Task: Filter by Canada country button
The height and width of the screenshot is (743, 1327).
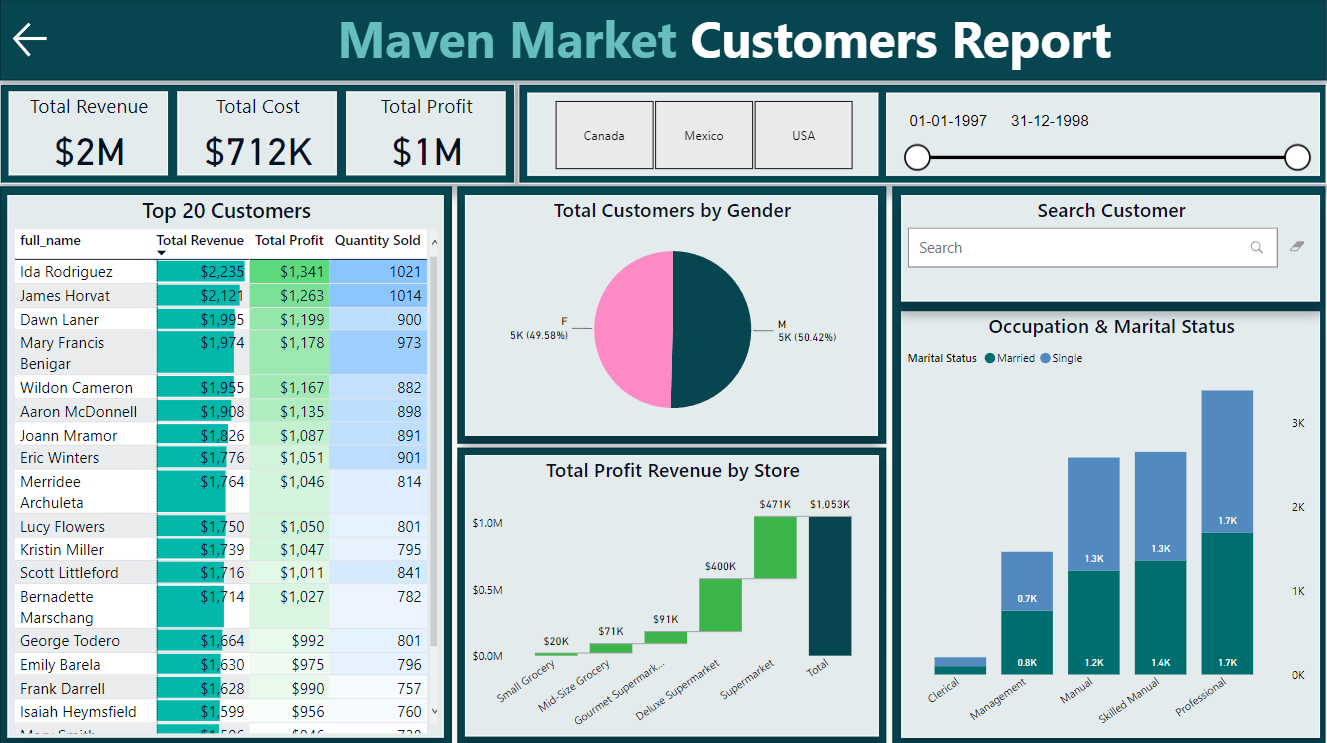Action: 604,135
